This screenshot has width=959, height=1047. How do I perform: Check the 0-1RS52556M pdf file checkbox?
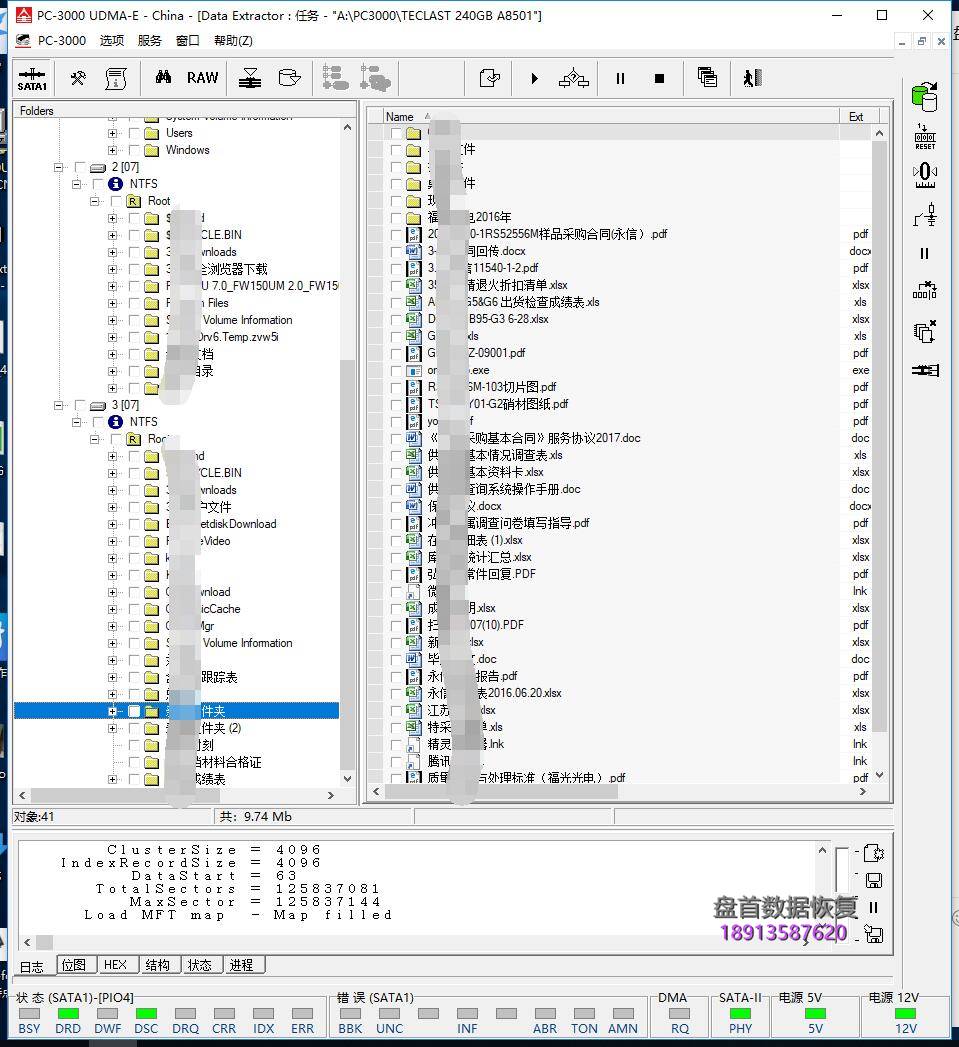click(396, 234)
